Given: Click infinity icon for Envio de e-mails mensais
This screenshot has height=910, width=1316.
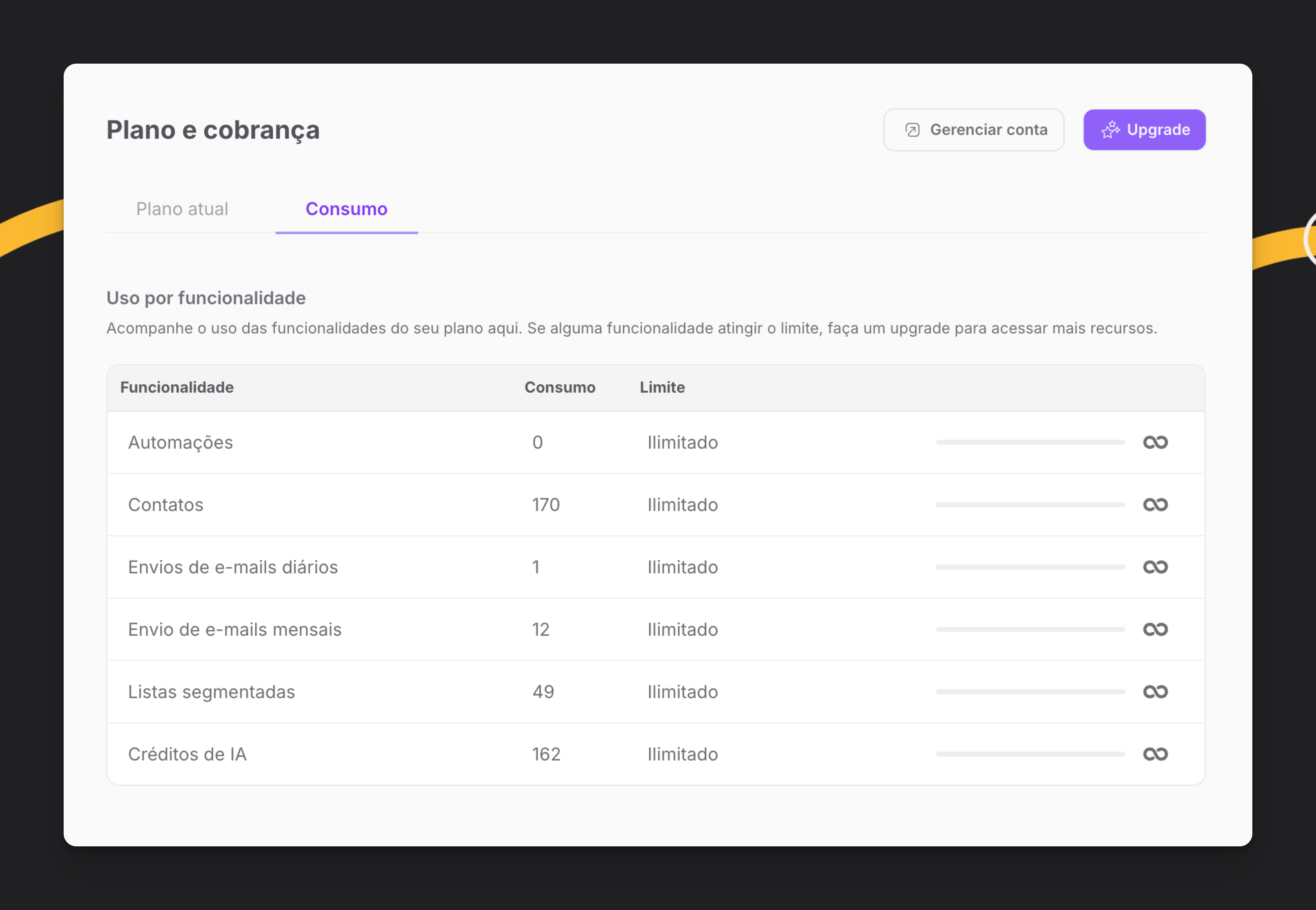Looking at the screenshot, I should click(x=1155, y=629).
